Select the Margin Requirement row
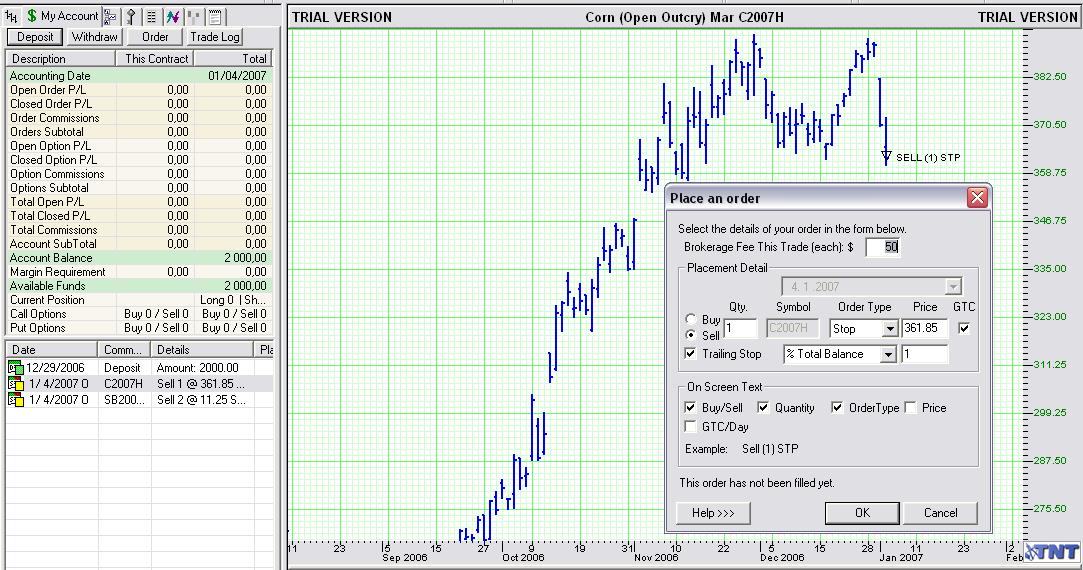The width and height of the screenshot is (1083, 570). click(x=139, y=272)
